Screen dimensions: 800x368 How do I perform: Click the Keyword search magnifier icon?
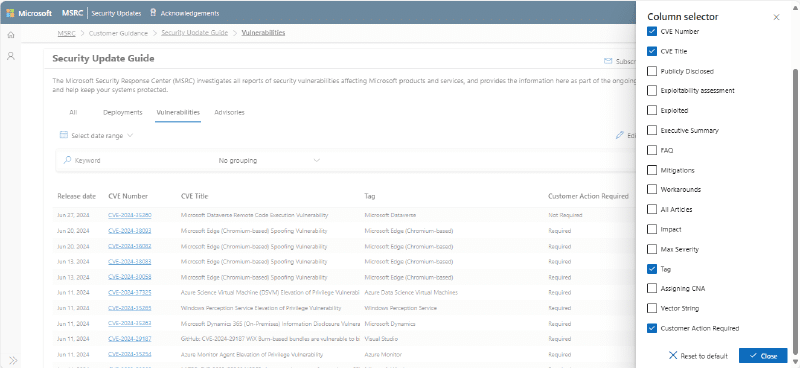click(x=67, y=160)
